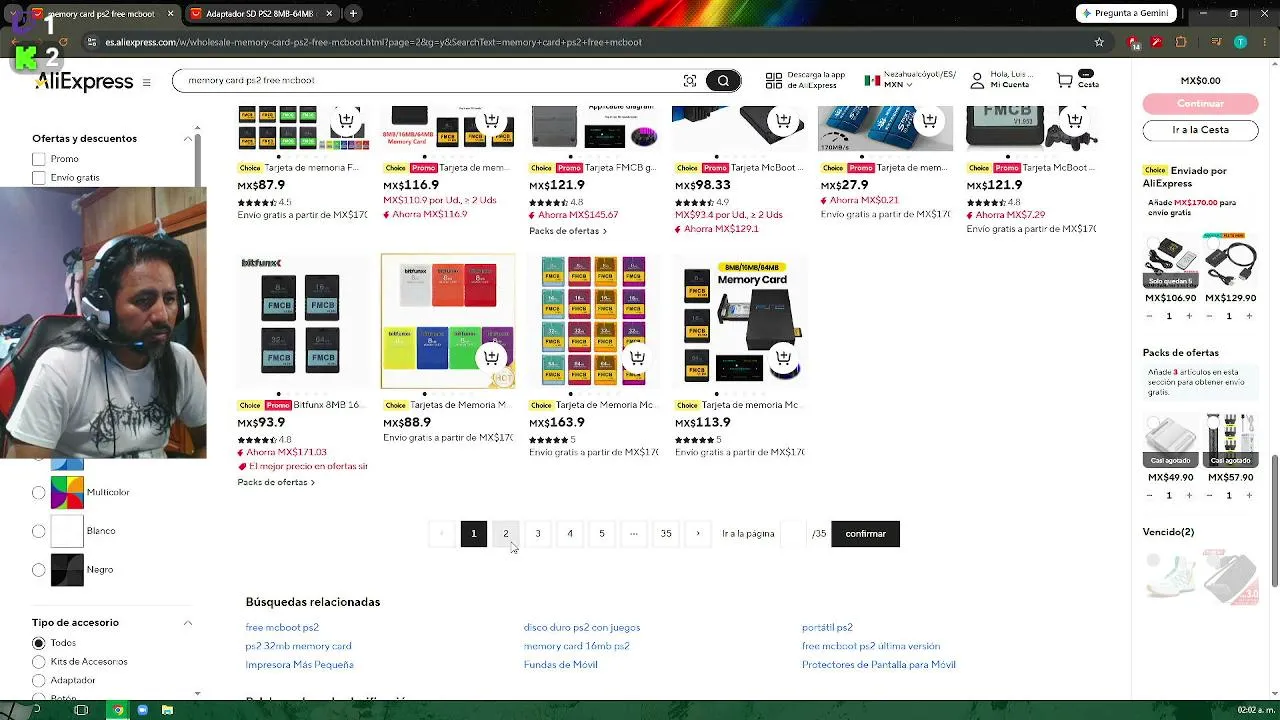The height and width of the screenshot is (720, 1280).
Task: Go to results page 5
Action: pos(602,534)
